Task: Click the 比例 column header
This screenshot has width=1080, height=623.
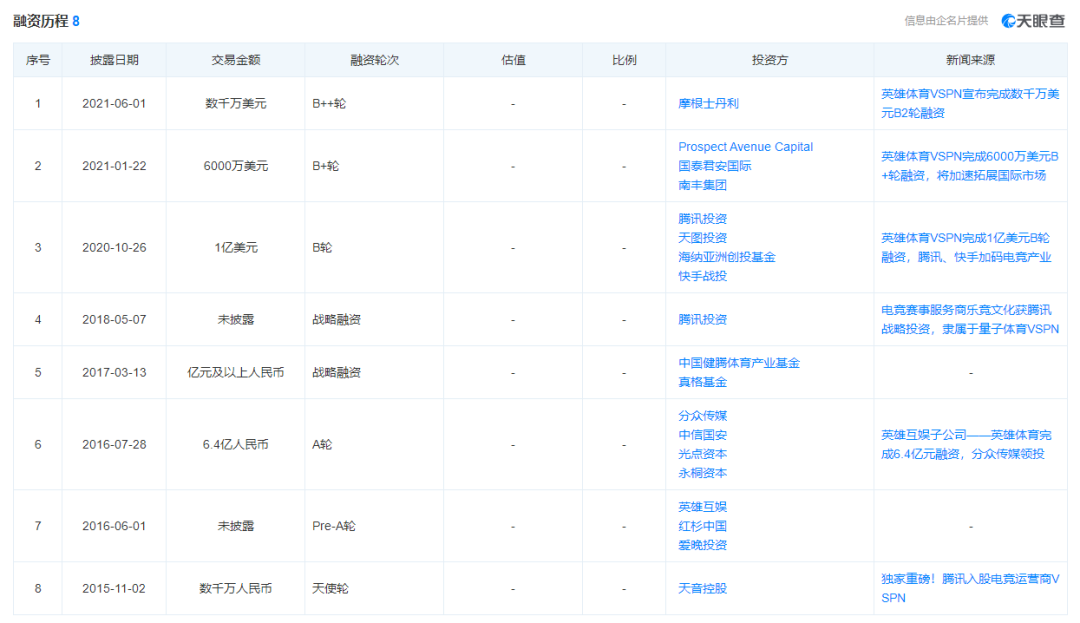Action: [624, 60]
